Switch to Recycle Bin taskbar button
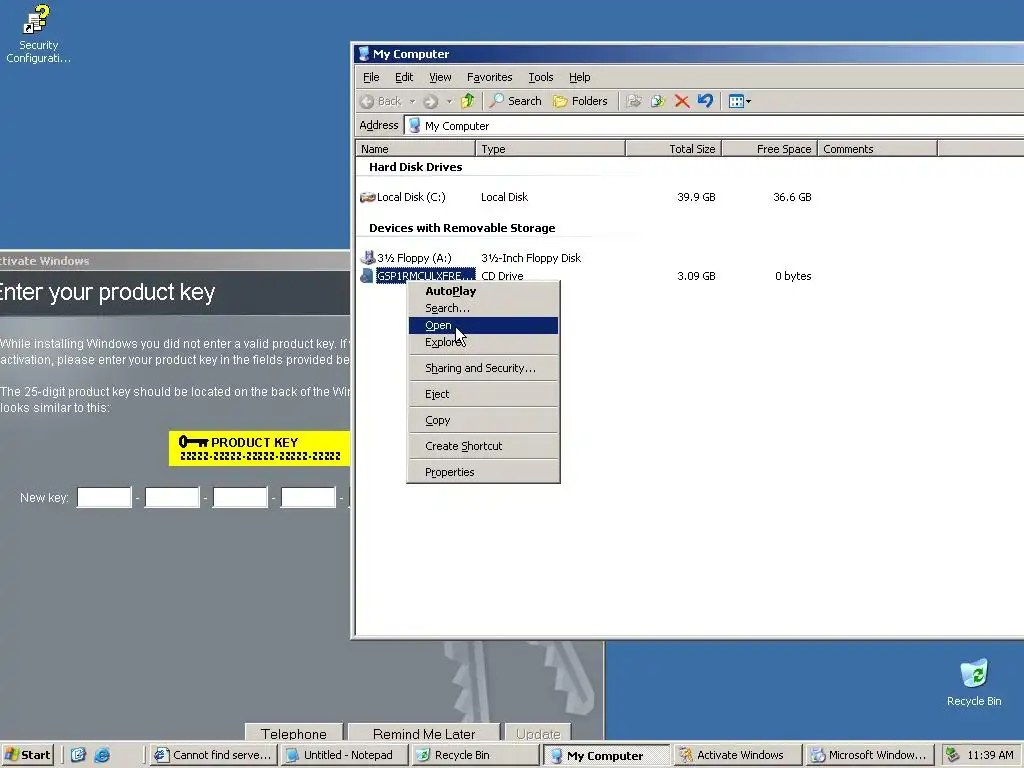The height and width of the screenshot is (768, 1024). click(476, 755)
